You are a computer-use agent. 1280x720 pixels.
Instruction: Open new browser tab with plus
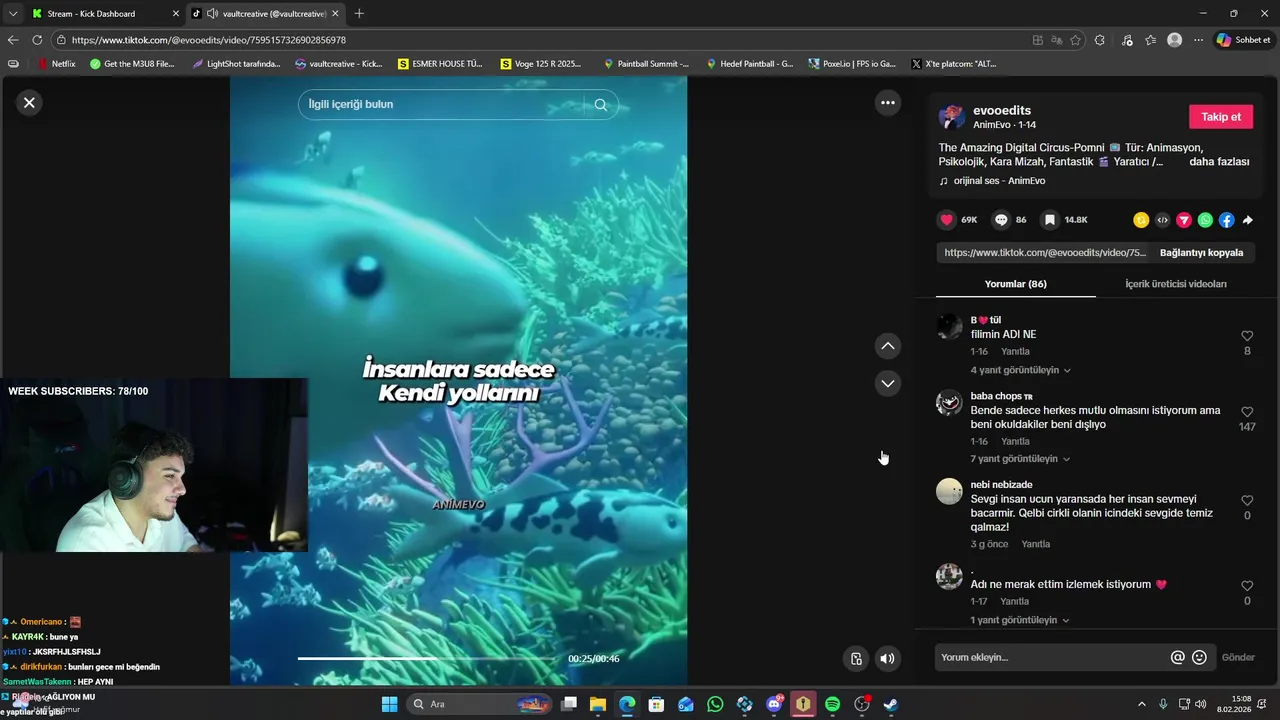[x=359, y=14]
